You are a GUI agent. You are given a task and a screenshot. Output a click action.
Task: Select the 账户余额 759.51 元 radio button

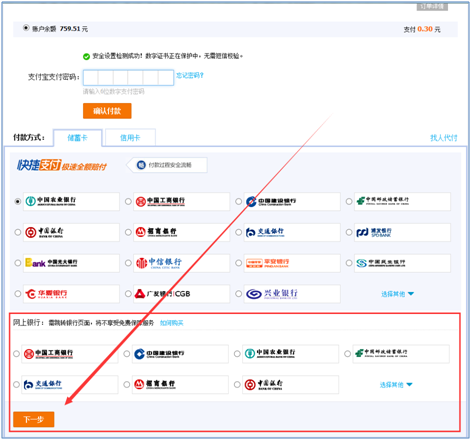(x=26, y=28)
